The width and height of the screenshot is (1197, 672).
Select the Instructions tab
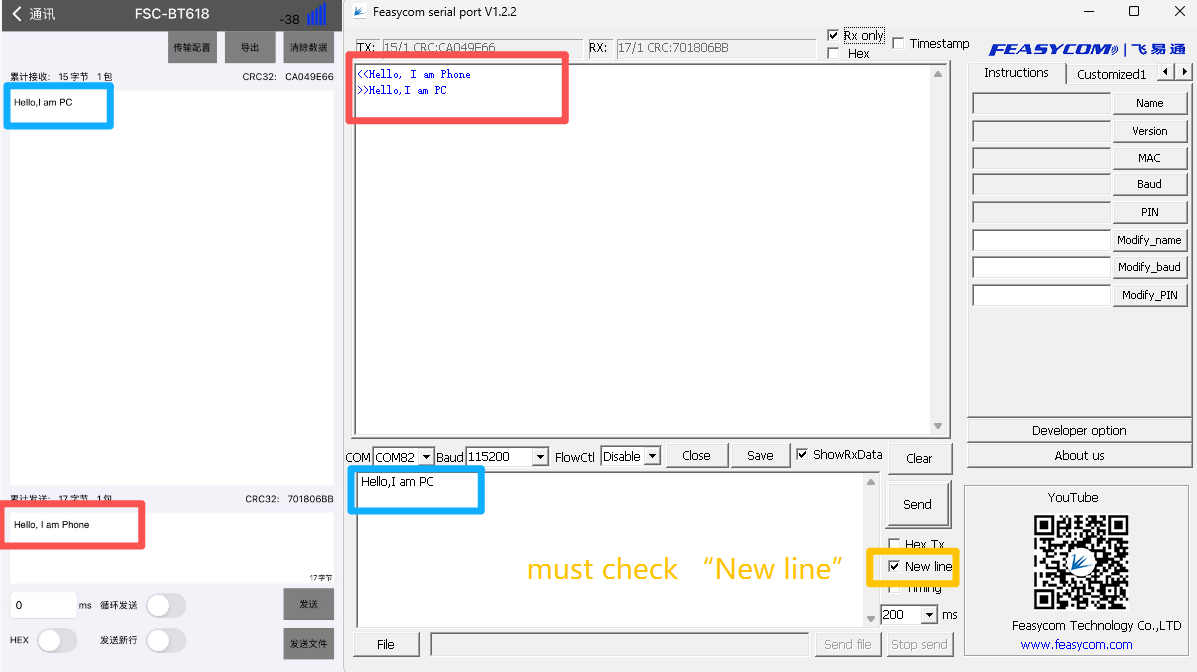(x=1016, y=73)
